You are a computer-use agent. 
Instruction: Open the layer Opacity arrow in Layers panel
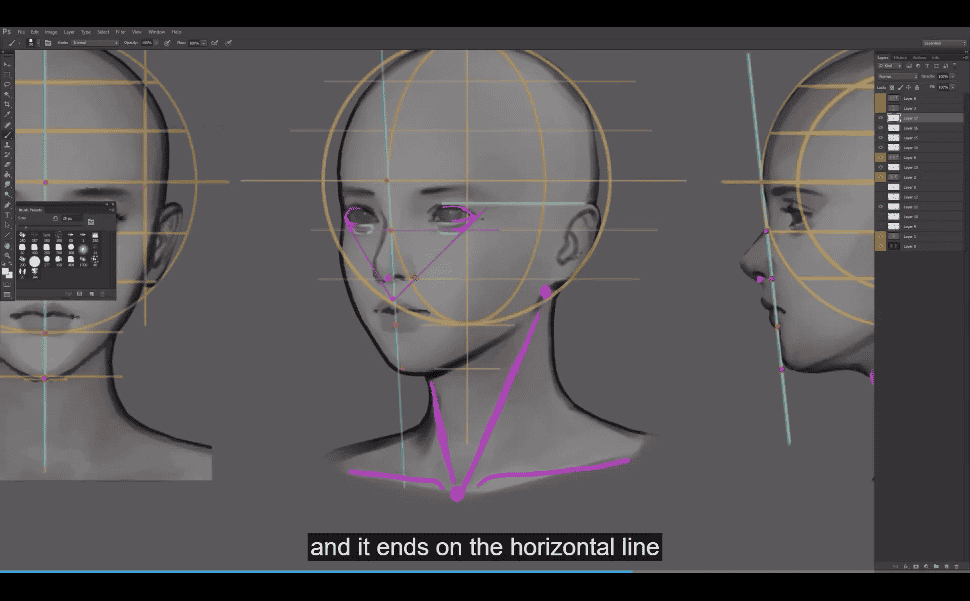coord(953,77)
